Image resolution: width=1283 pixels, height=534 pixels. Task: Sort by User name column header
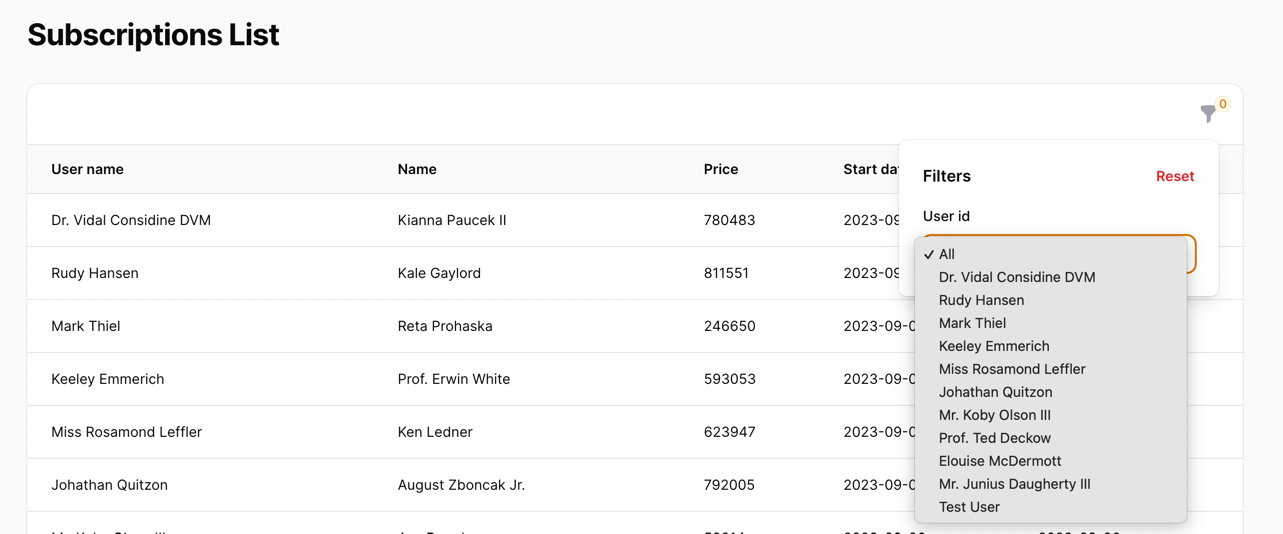[87, 169]
